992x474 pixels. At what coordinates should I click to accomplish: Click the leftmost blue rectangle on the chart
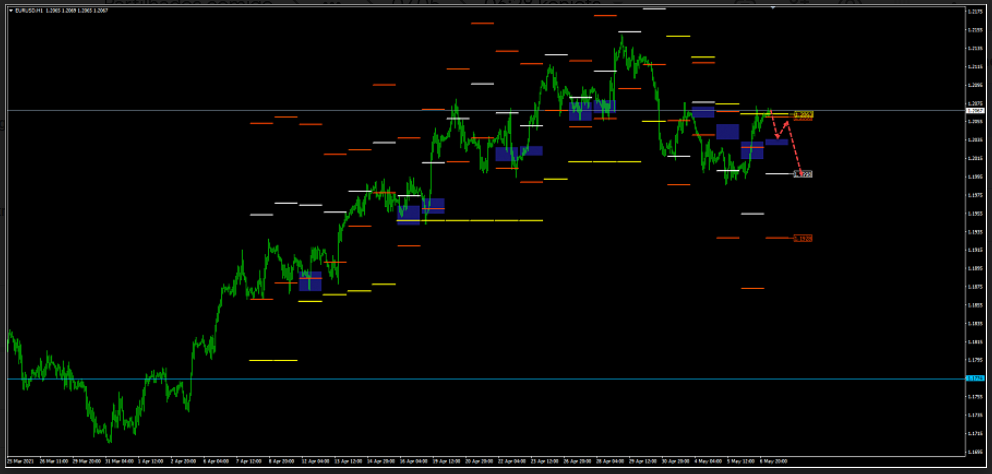[x=310, y=281]
